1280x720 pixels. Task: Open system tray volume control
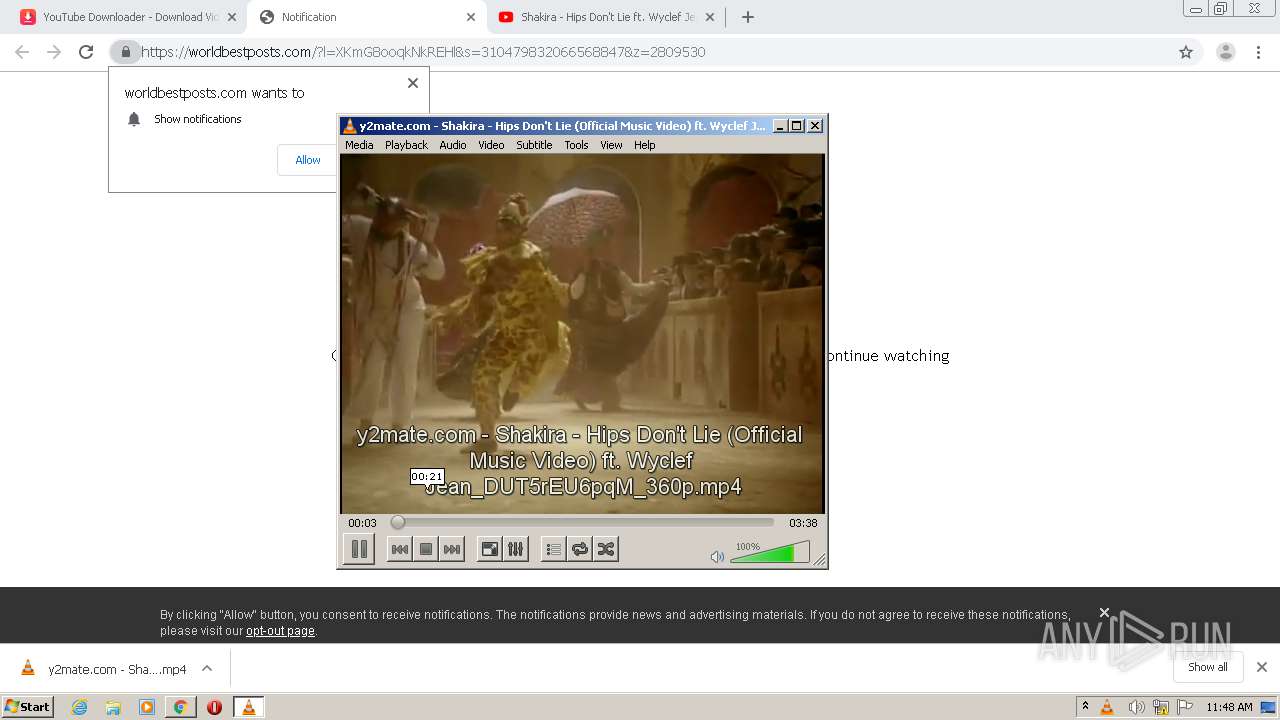pos(1136,707)
